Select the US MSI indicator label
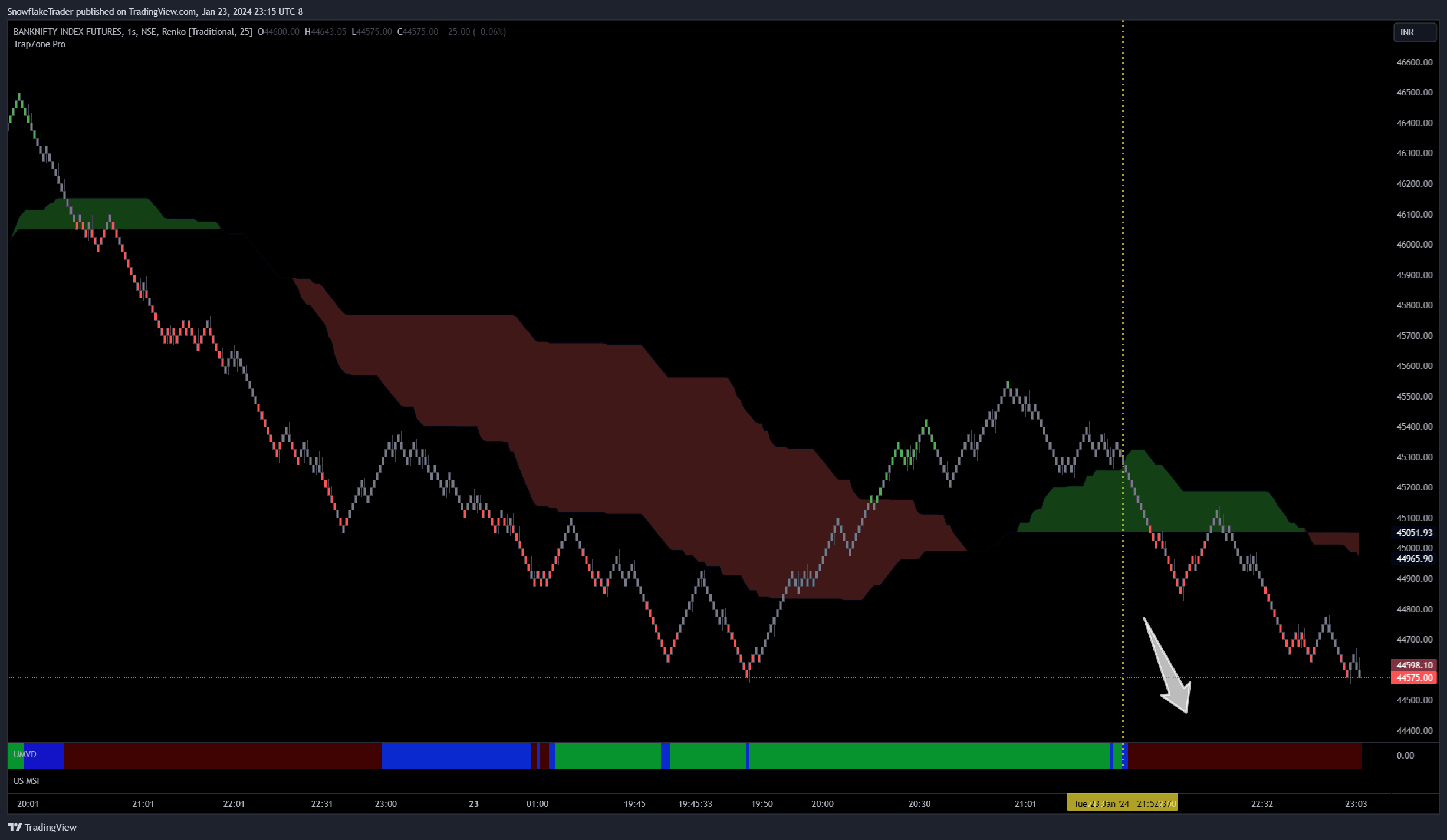The image size is (1447, 840). tap(27, 781)
